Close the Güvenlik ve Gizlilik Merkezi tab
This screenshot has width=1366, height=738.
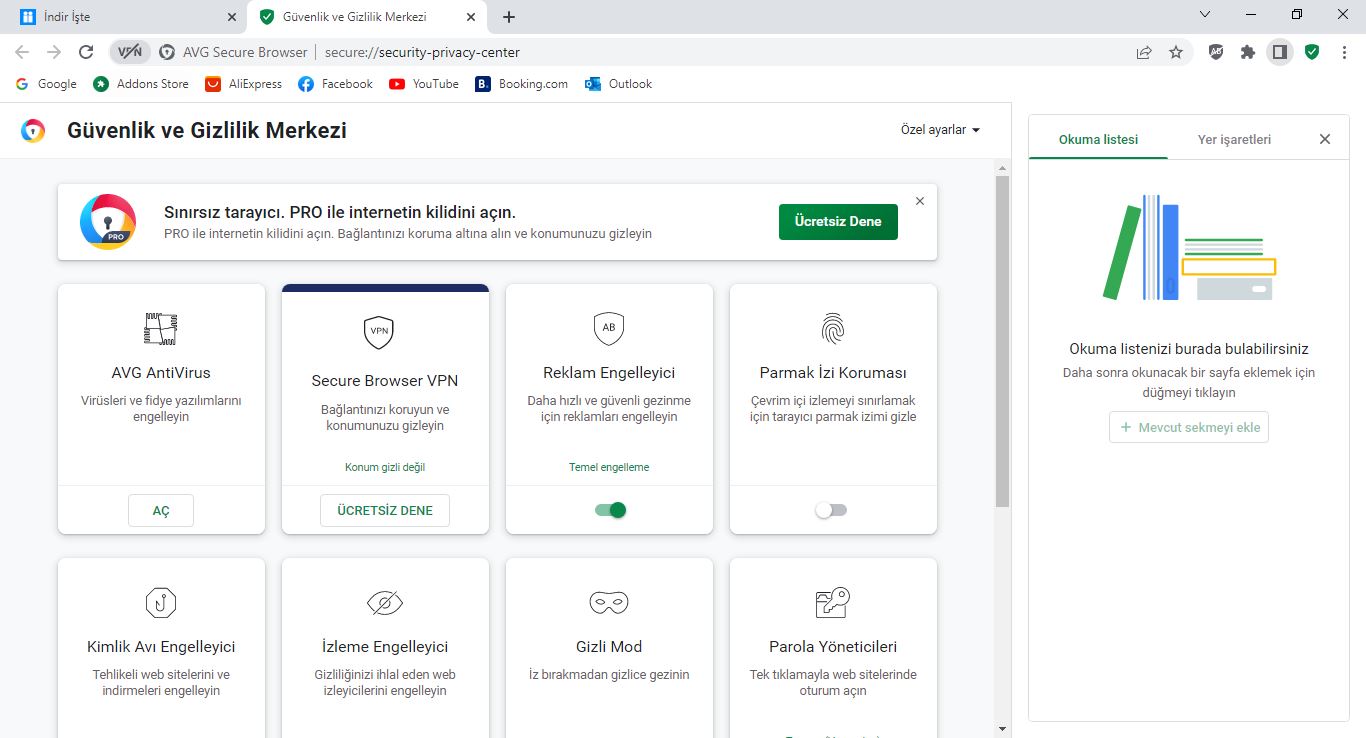pos(473,17)
